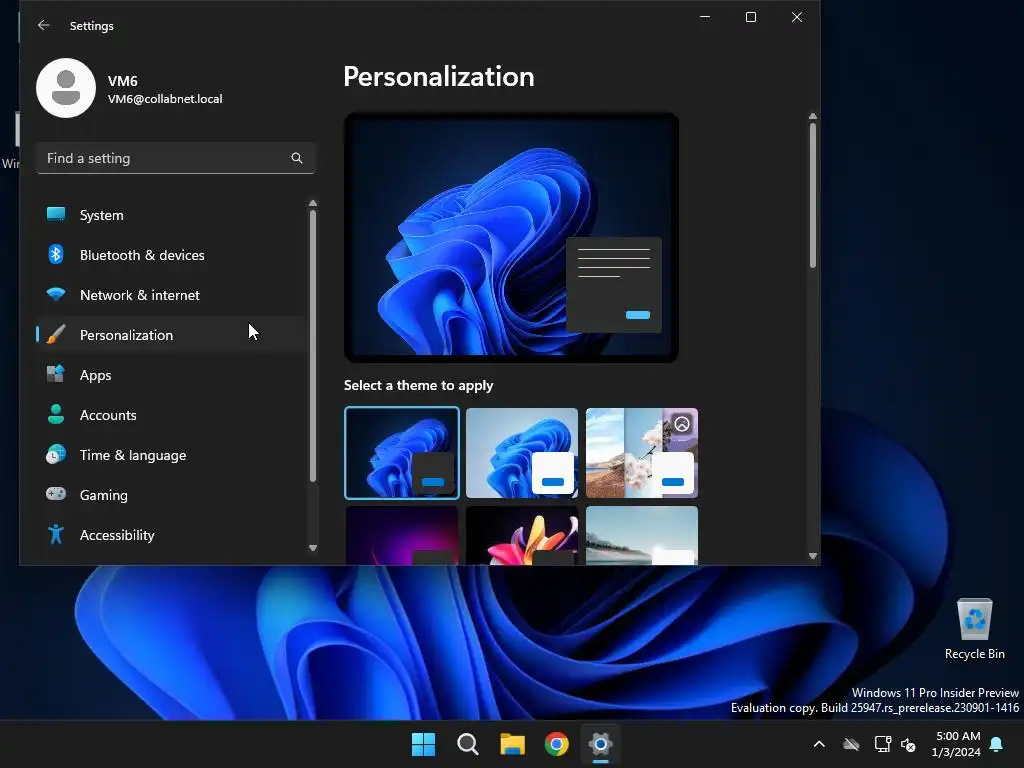Go to Accounts settings

click(171, 415)
